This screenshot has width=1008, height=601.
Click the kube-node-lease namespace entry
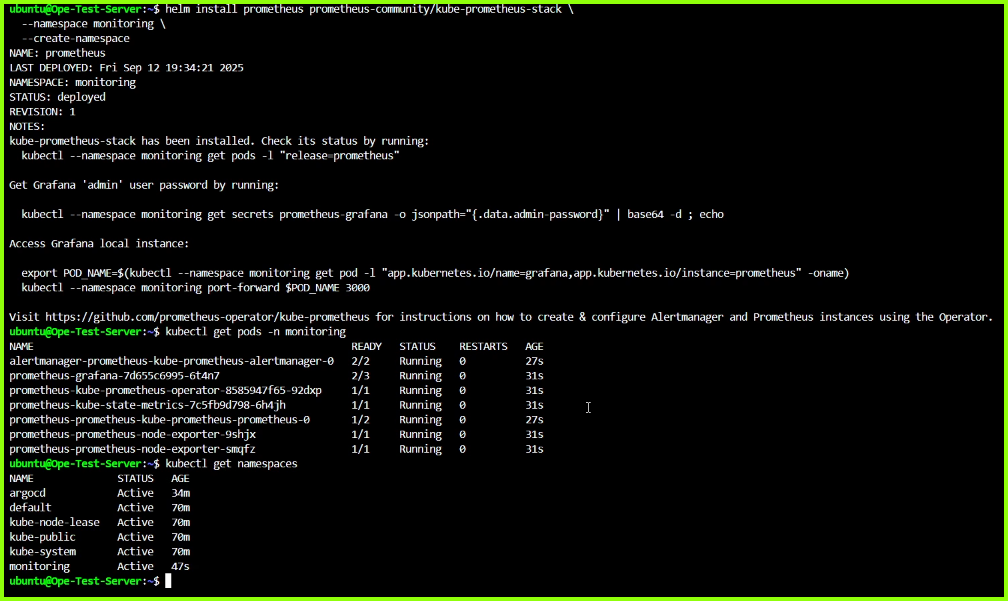[x=54, y=522]
